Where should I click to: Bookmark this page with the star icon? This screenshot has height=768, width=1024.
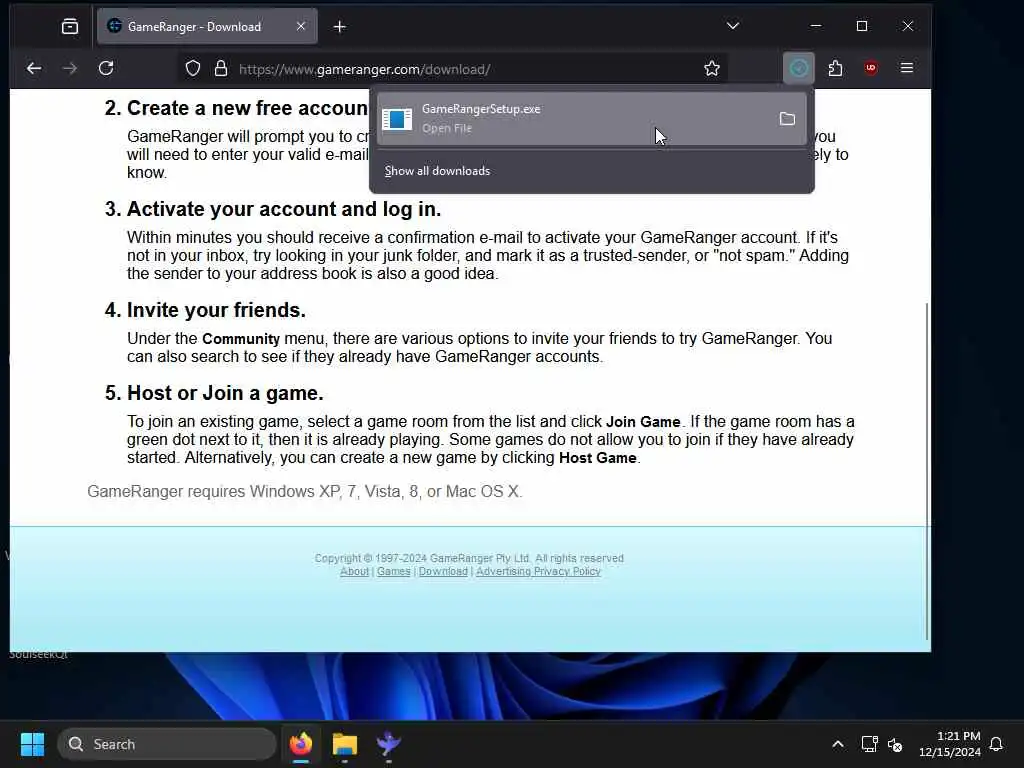tap(712, 69)
